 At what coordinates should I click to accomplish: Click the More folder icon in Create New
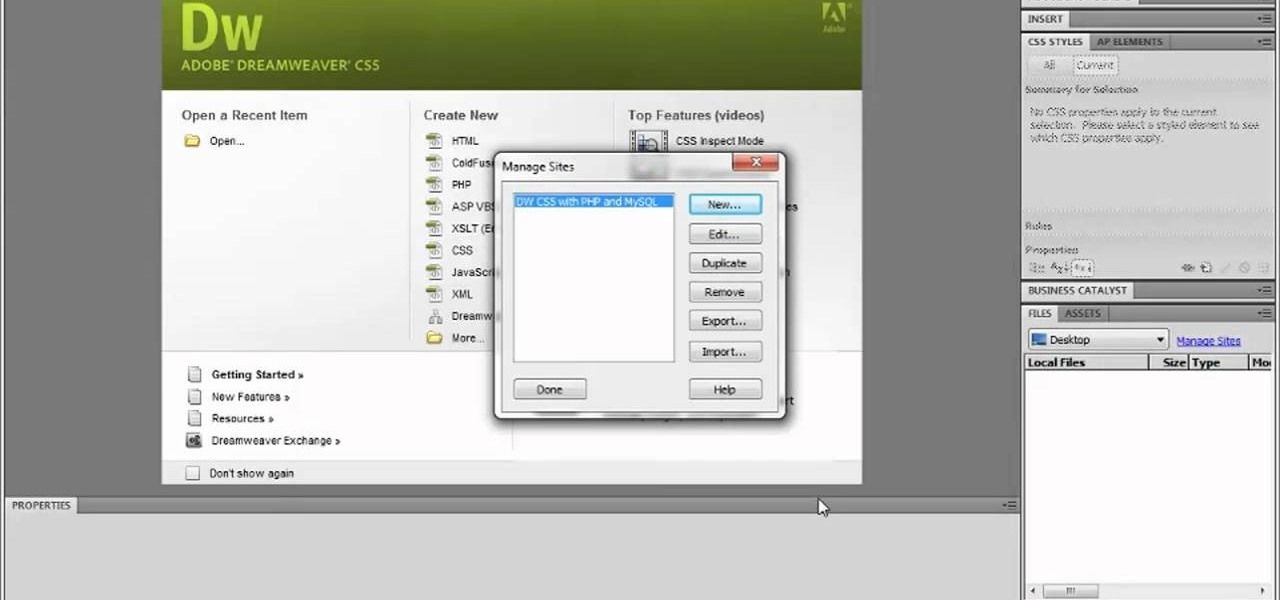[434, 338]
